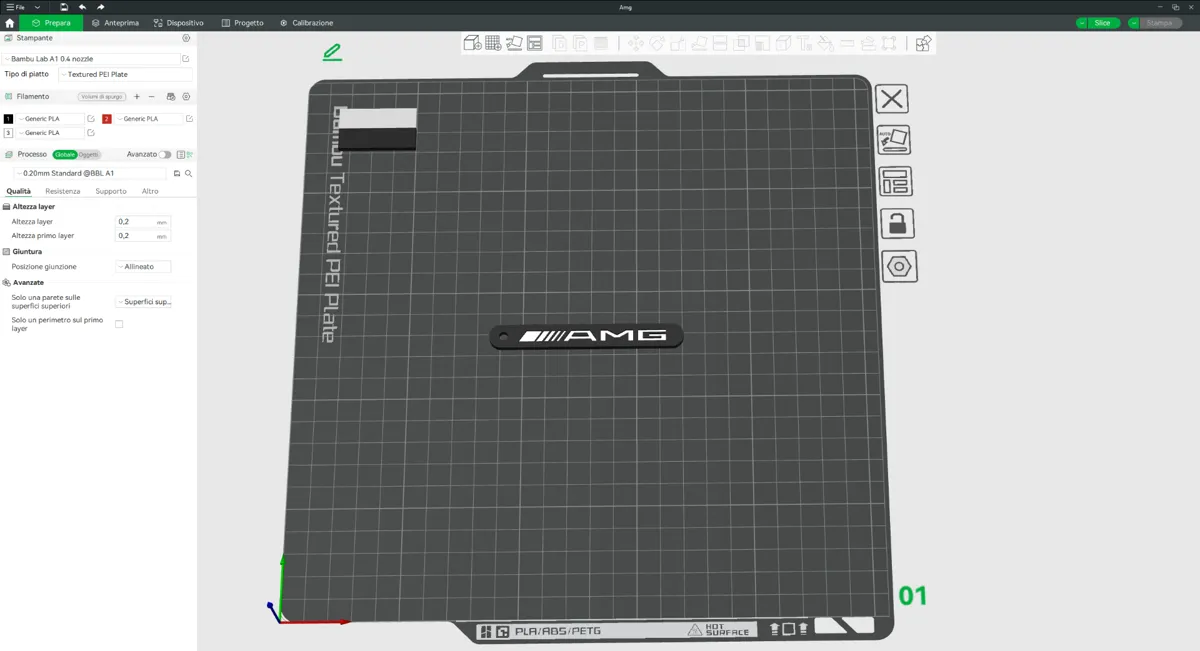Open the Slice button dropdown arrow
The width and height of the screenshot is (1200, 651).
tap(1082, 23)
